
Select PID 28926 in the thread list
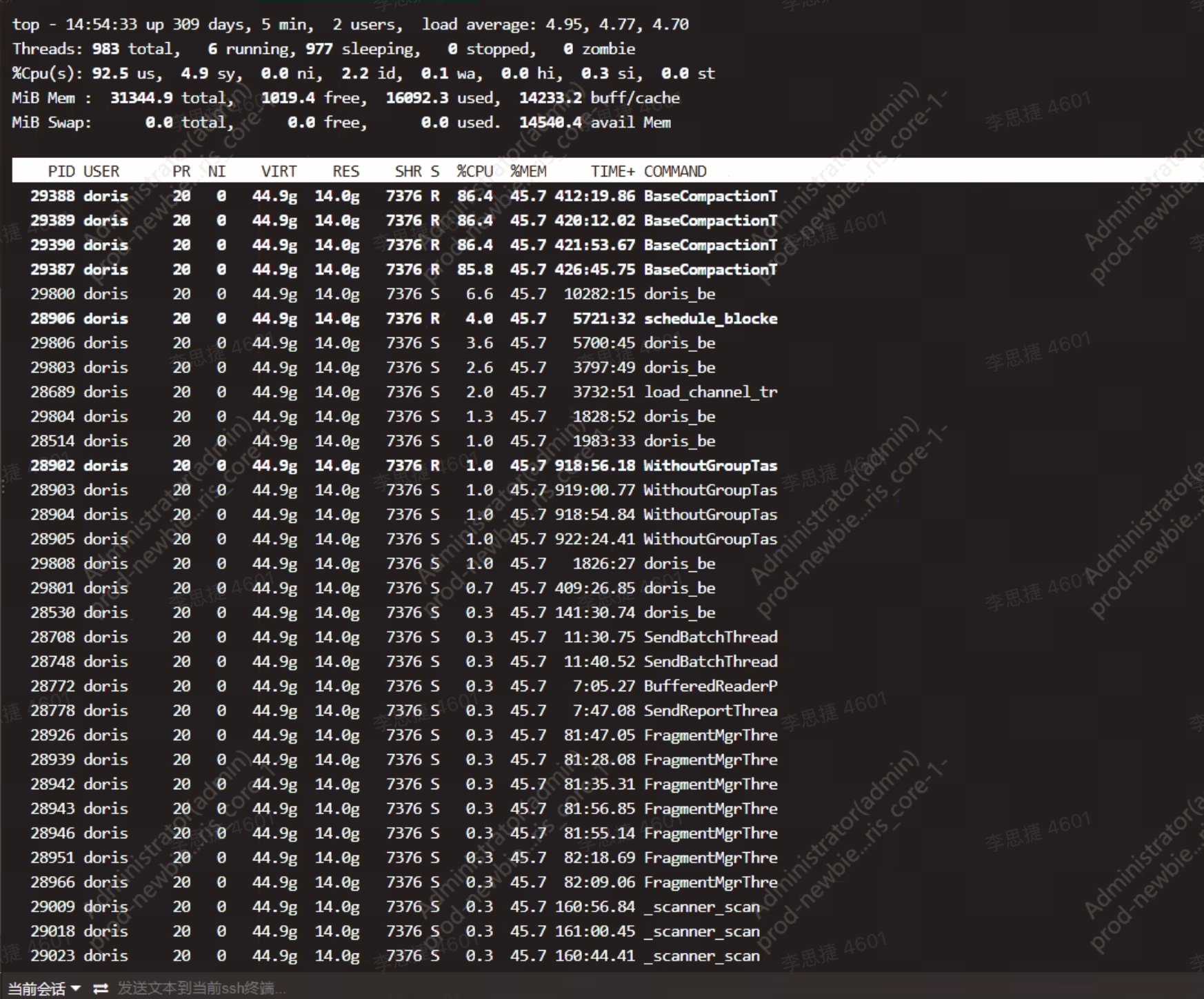tap(52, 735)
